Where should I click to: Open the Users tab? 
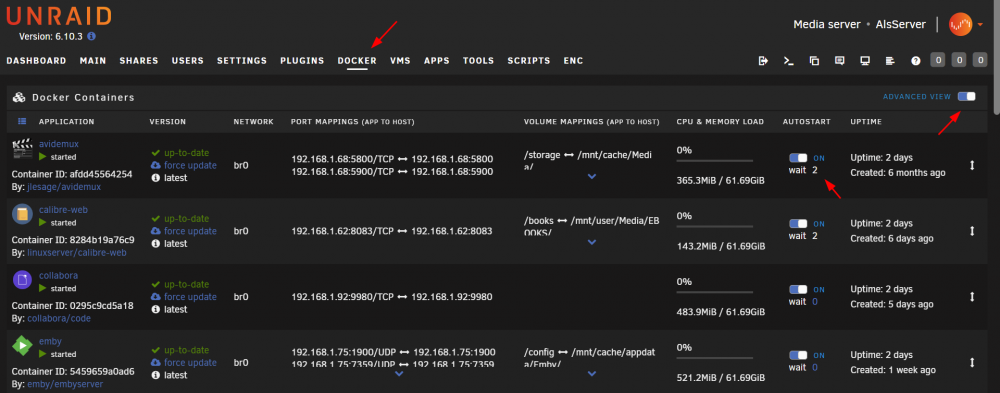[188, 61]
